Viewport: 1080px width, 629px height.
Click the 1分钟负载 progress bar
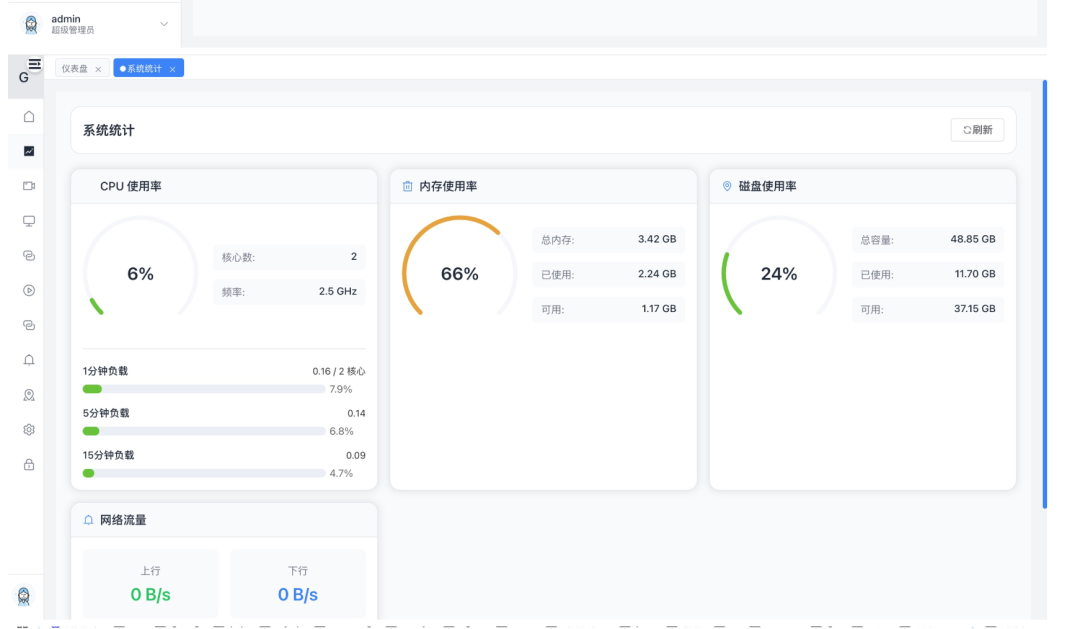203,389
